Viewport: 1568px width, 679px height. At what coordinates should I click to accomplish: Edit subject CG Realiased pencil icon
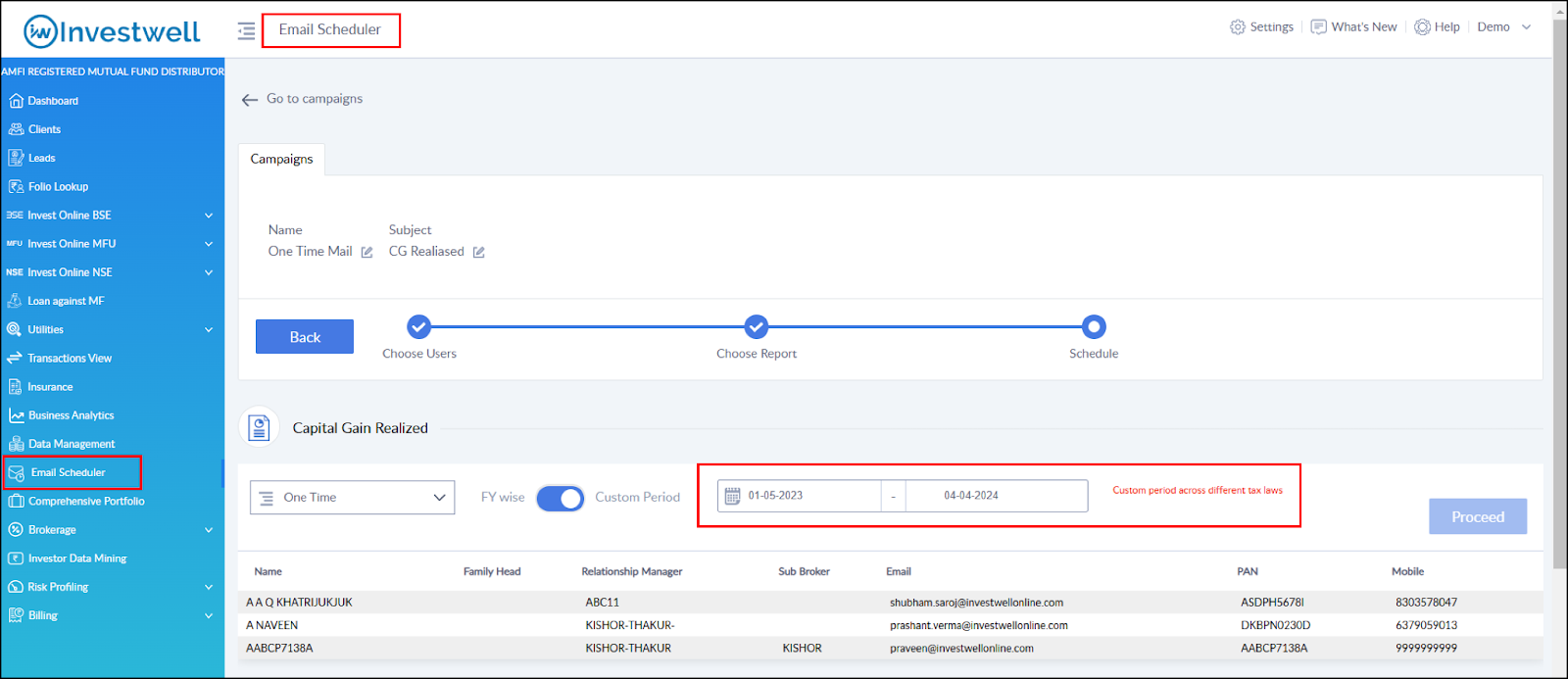[479, 253]
